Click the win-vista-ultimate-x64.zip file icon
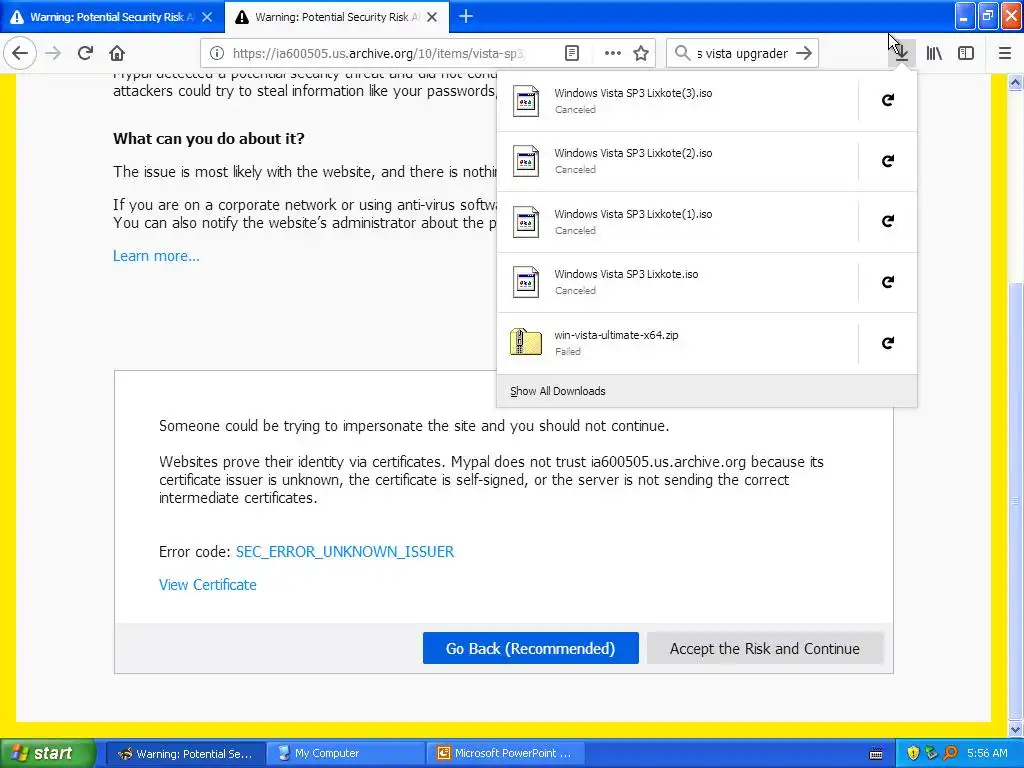Screen dimensions: 1024x768 [x=526, y=342]
